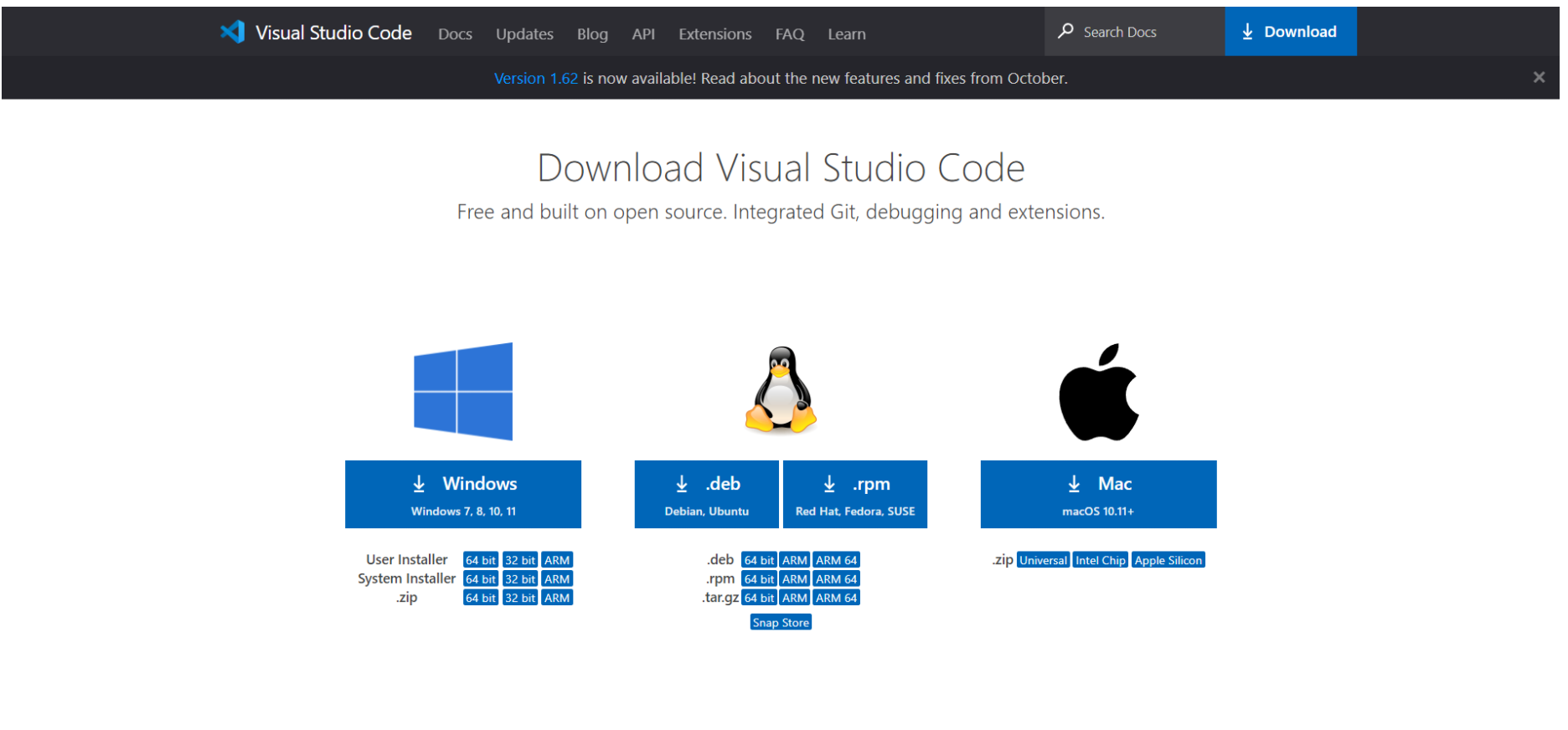Dismiss the version announcement banner
The width and height of the screenshot is (1568, 730).
pyautogui.click(x=1538, y=78)
